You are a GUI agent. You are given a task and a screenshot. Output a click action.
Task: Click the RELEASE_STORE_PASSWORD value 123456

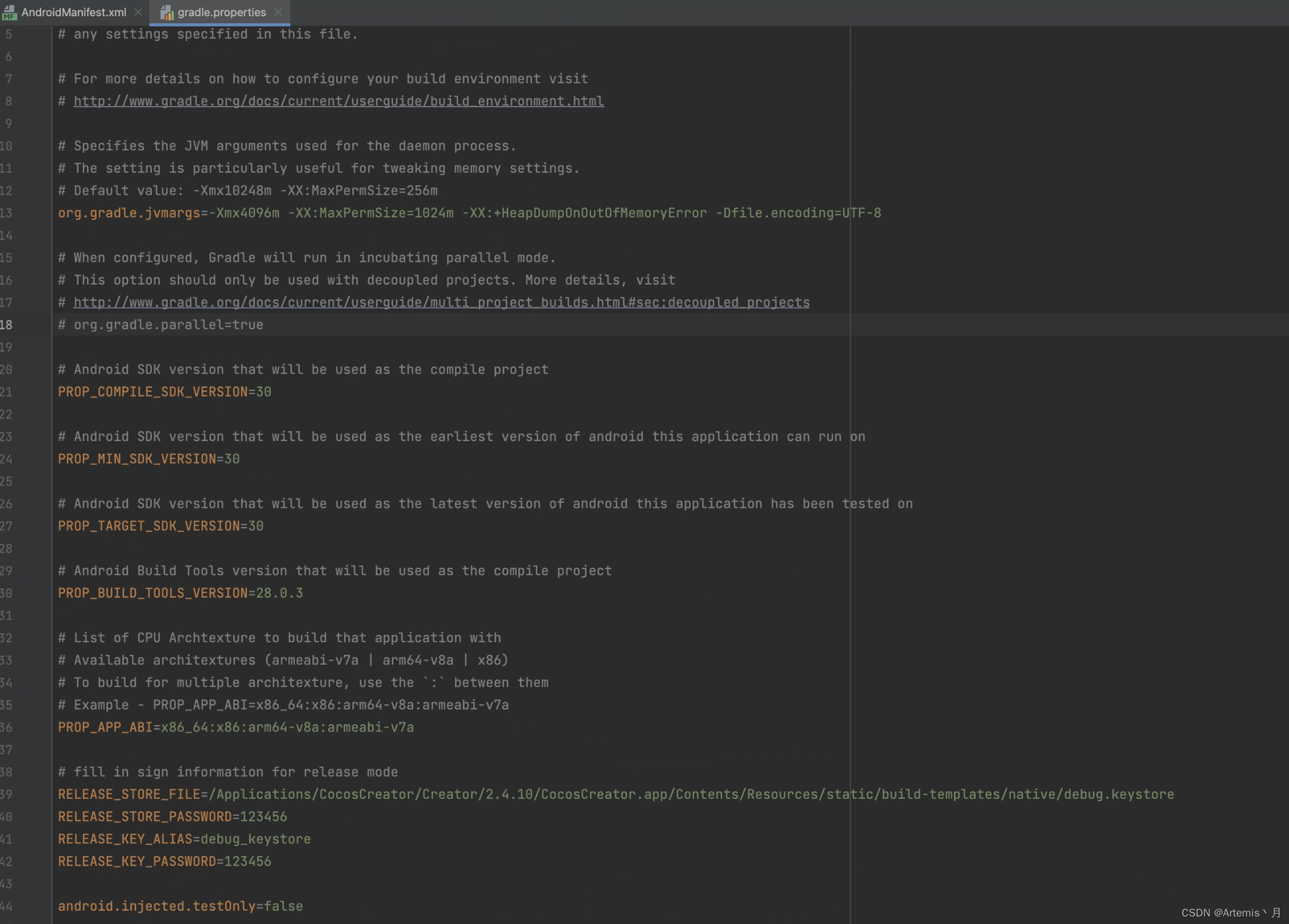point(261,816)
